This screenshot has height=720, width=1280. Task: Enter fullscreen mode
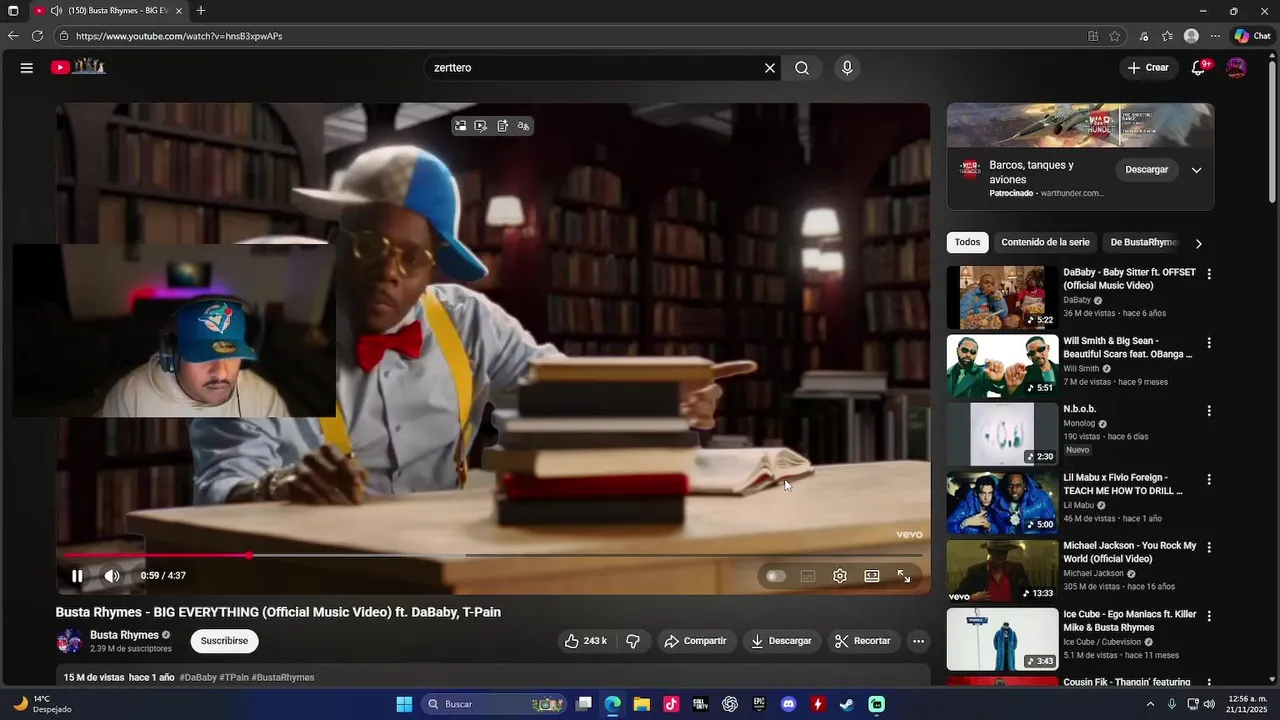tap(904, 576)
